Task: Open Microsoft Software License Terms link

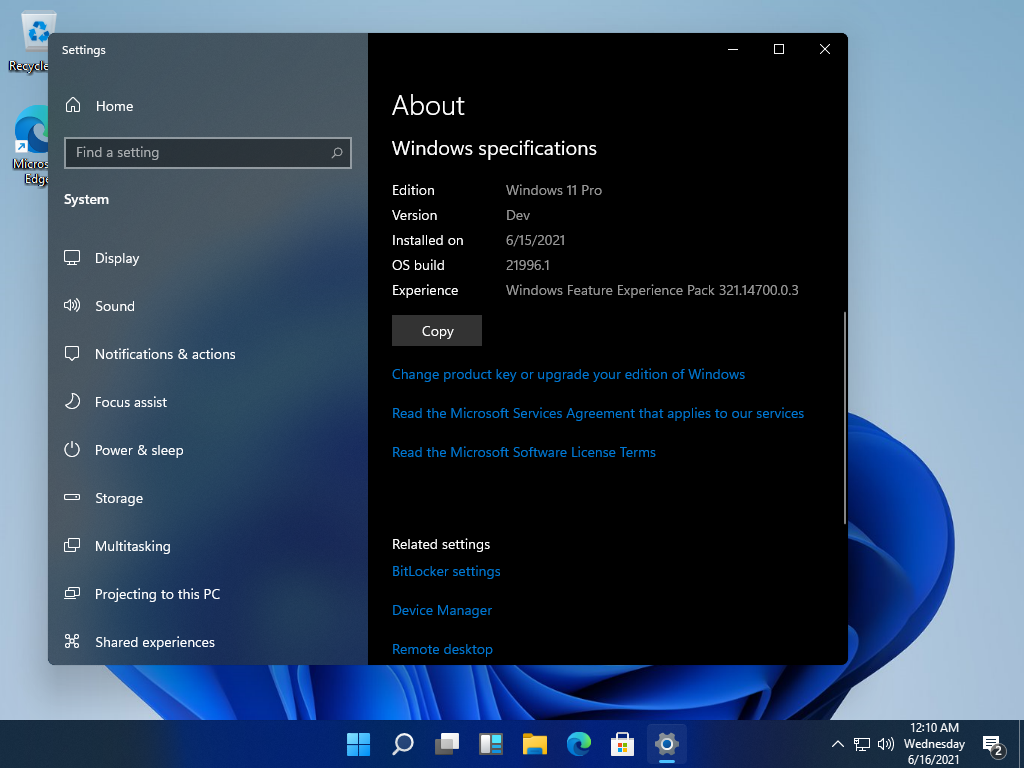Action: pyautogui.click(x=524, y=452)
